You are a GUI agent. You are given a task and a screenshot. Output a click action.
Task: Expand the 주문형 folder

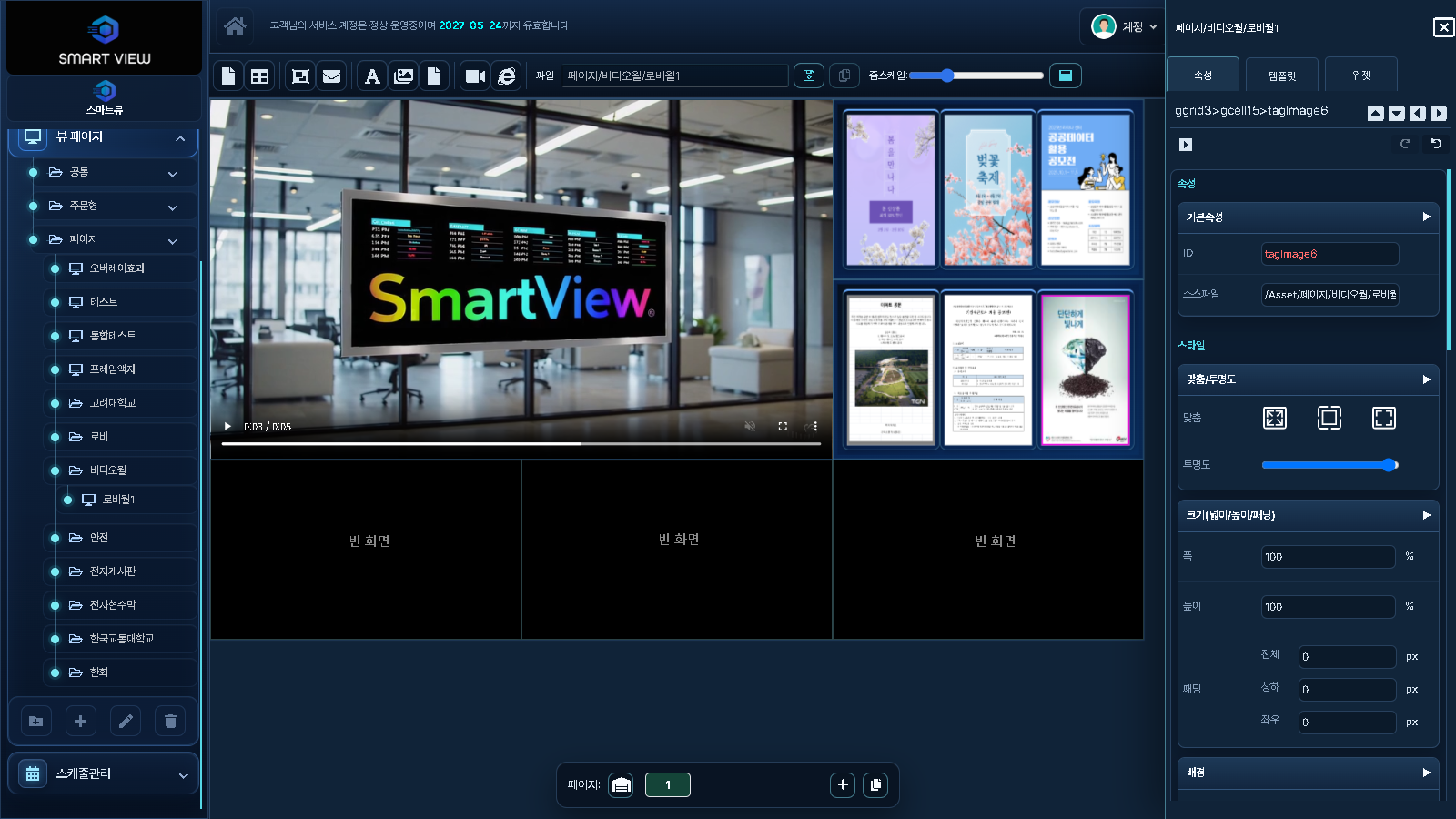click(173, 207)
